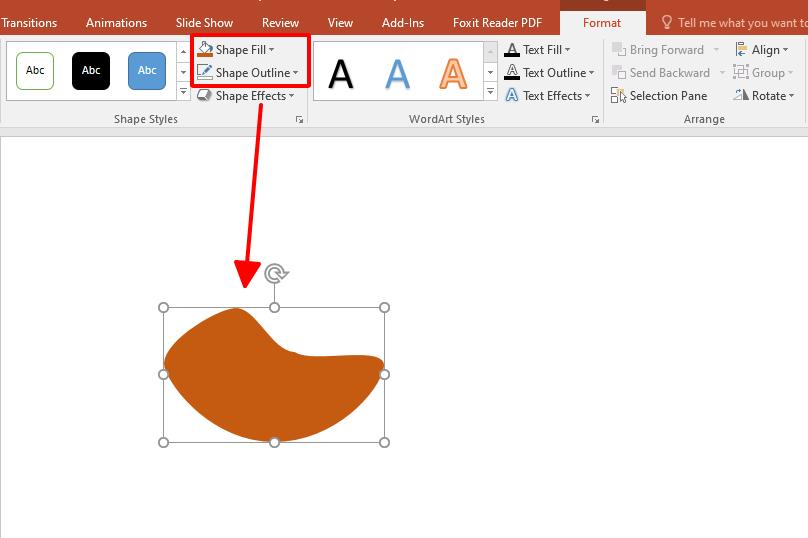The width and height of the screenshot is (808, 538).
Task: Click the Text Outline letter icon
Action: point(512,72)
